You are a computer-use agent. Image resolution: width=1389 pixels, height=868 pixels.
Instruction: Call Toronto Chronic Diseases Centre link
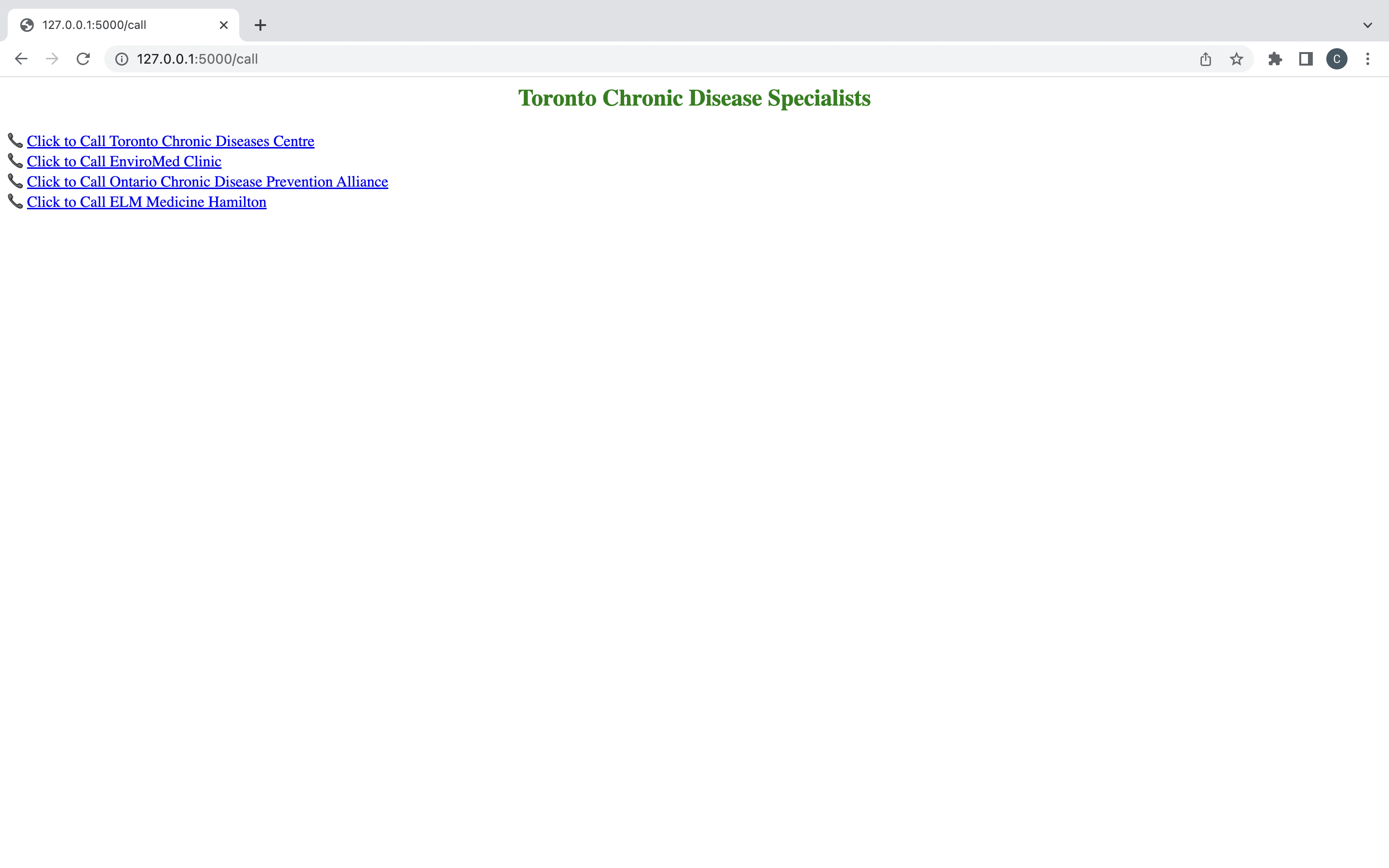coord(170,141)
